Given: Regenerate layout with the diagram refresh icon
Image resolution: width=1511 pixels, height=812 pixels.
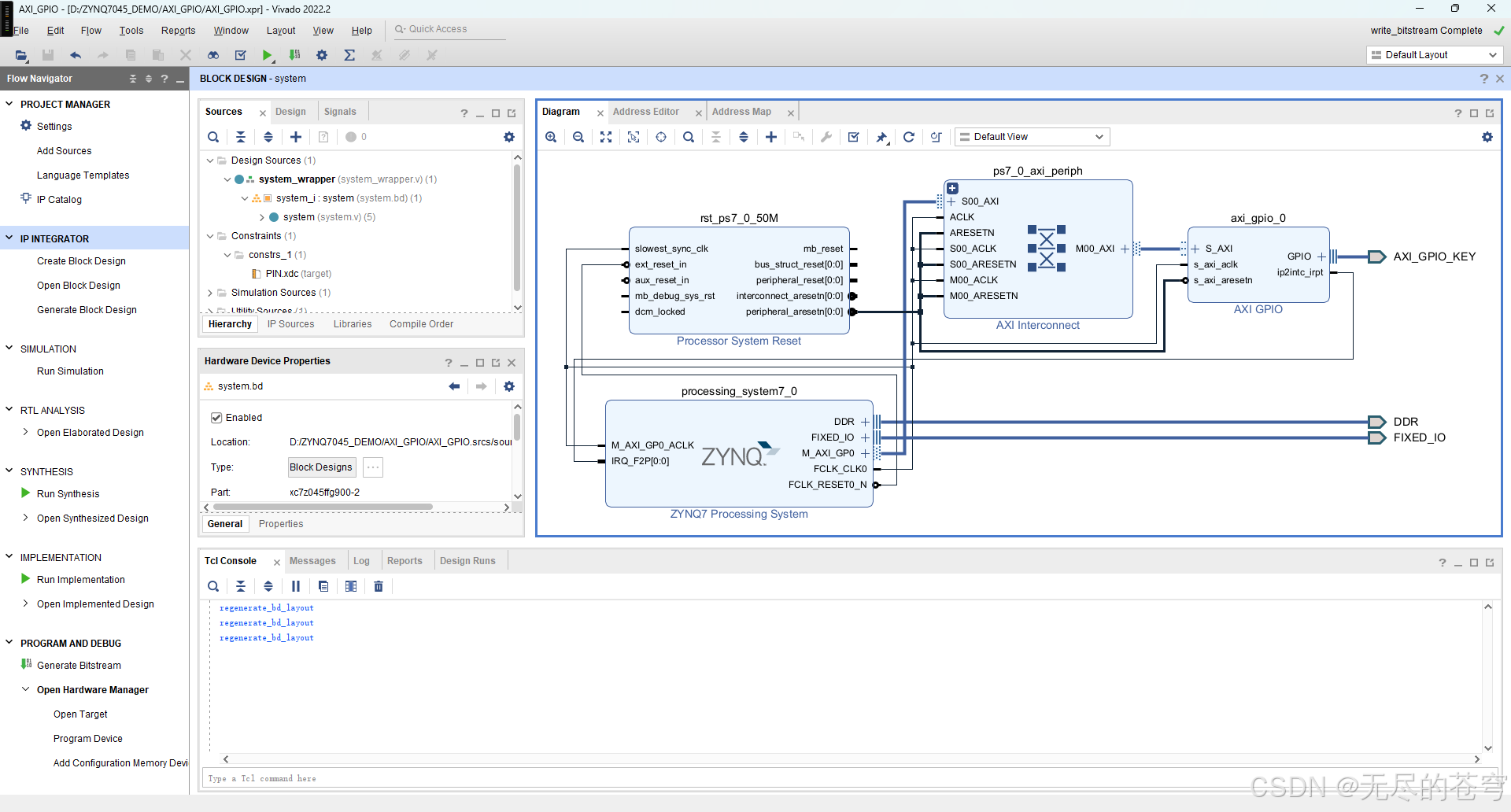Looking at the screenshot, I should 909,137.
